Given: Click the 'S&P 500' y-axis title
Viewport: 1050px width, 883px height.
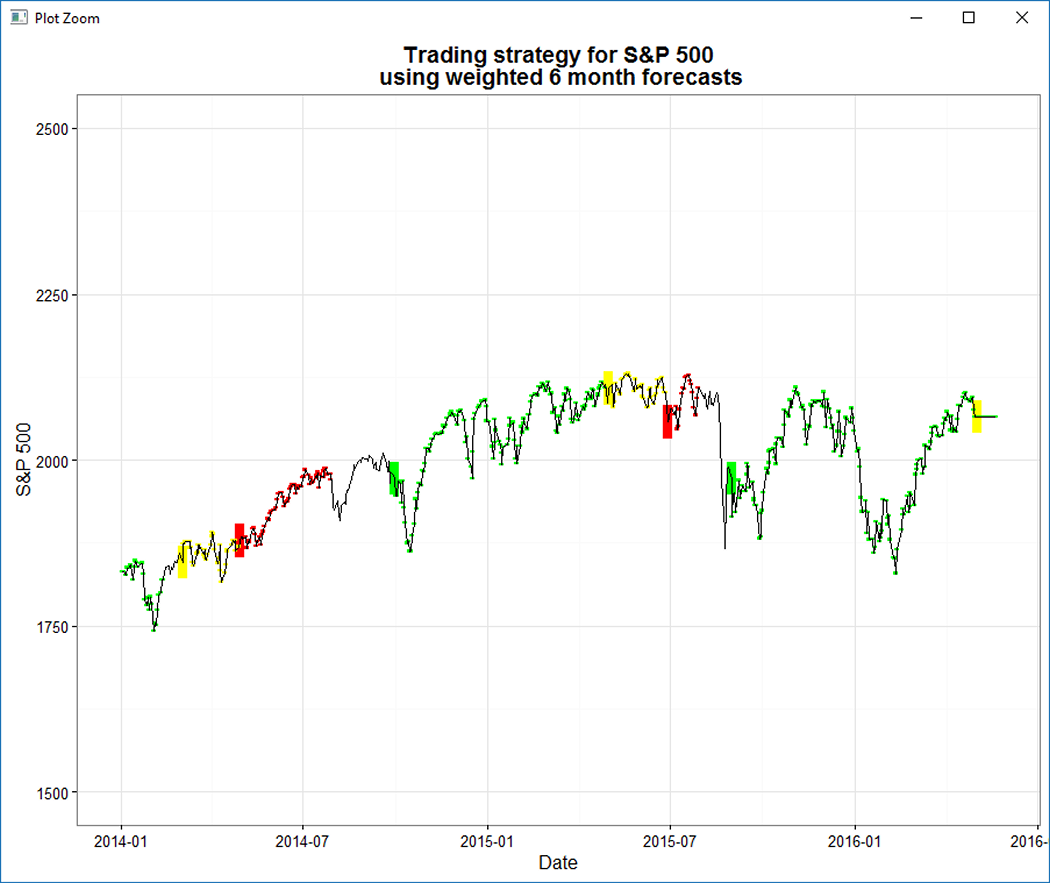Looking at the screenshot, I should pos(23,459).
